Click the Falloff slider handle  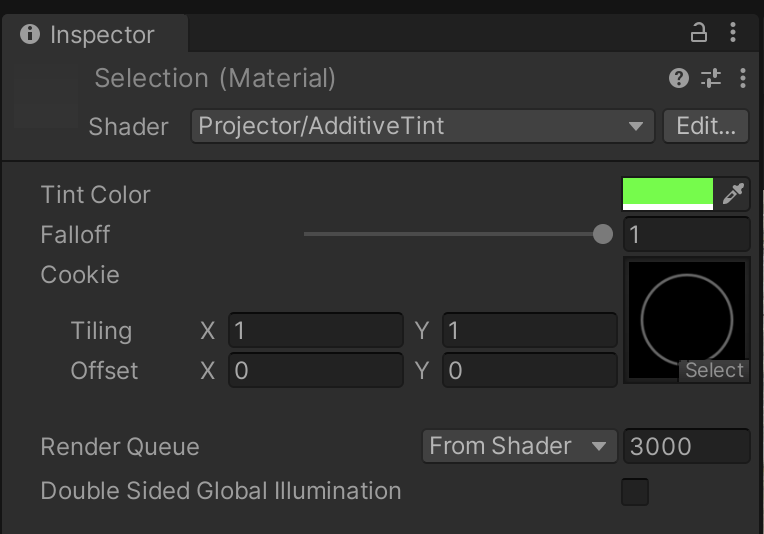pos(603,235)
